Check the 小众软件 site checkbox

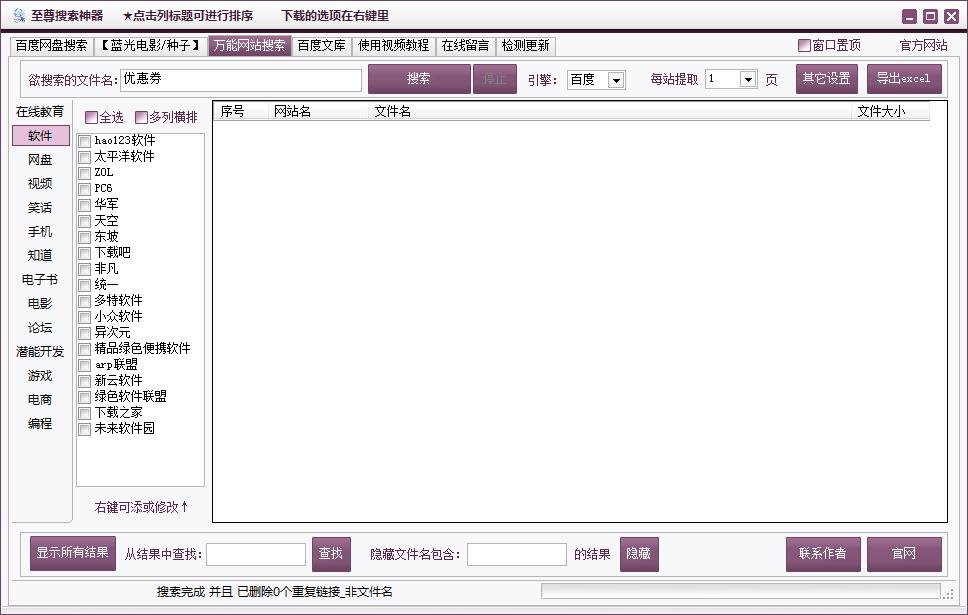tap(84, 316)
